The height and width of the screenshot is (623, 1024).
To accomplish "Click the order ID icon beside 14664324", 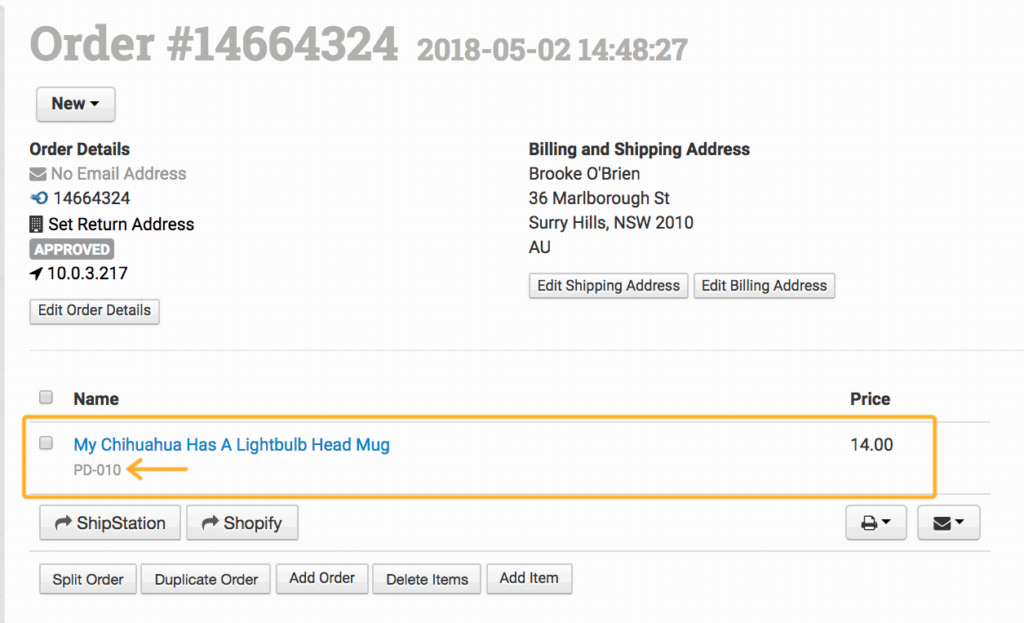I will tap(39, 199).
